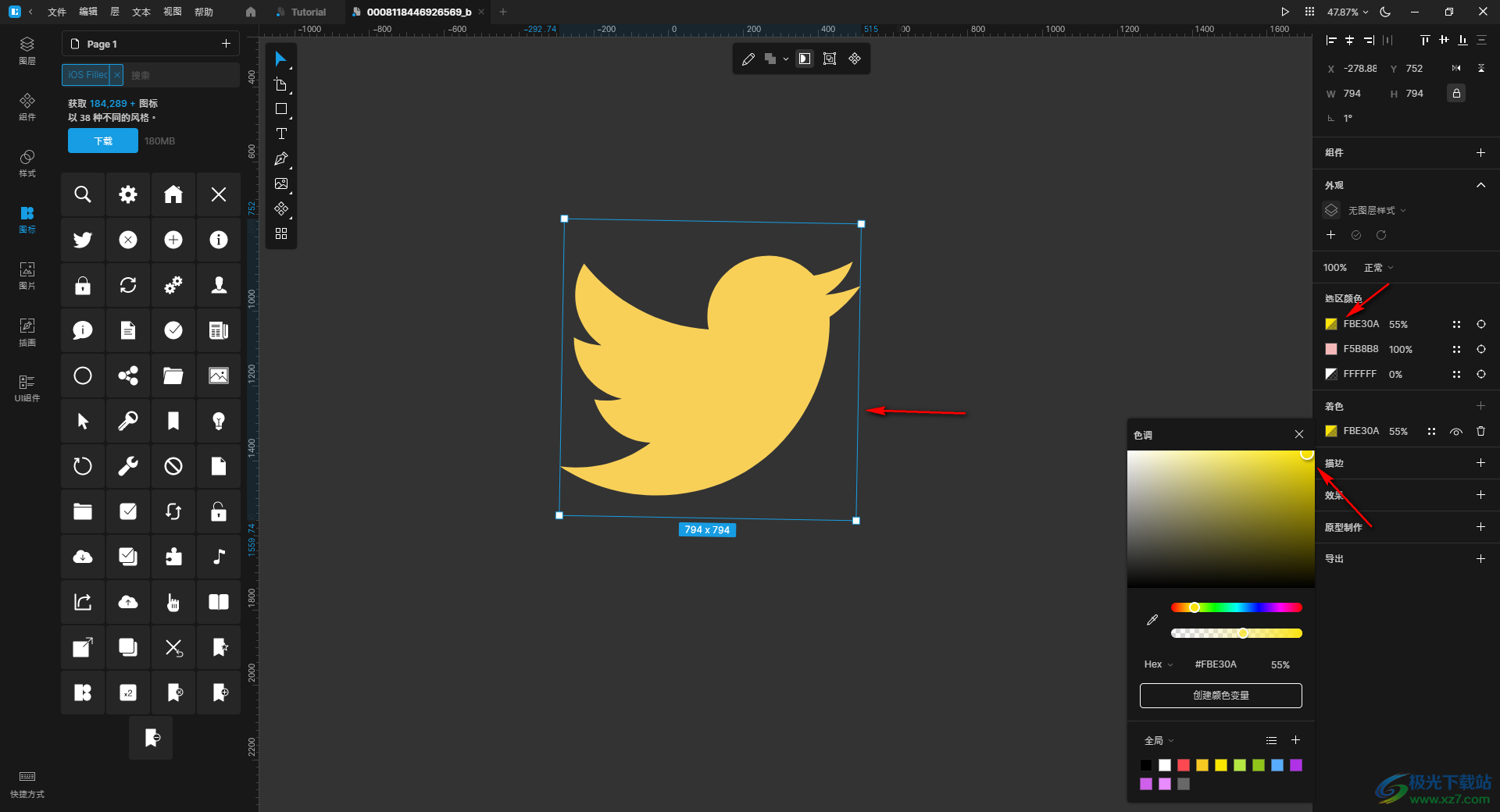Open blend mode dropdown showing 正常
The width and height of the screenshot is (1500, 812).
pyautogui.click(x=1378, y=268)
